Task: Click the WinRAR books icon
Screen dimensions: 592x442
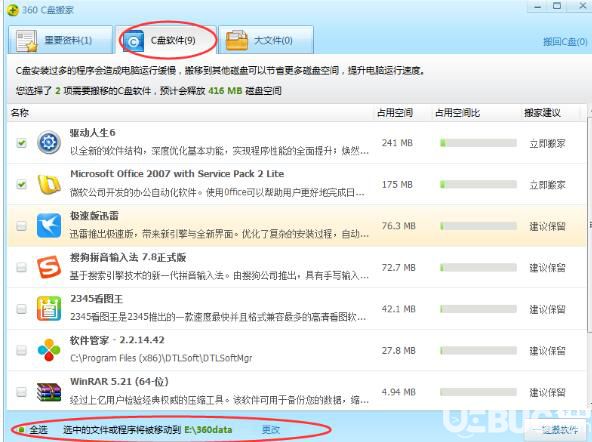Action: pyautogui.click(x=49, y=392)
